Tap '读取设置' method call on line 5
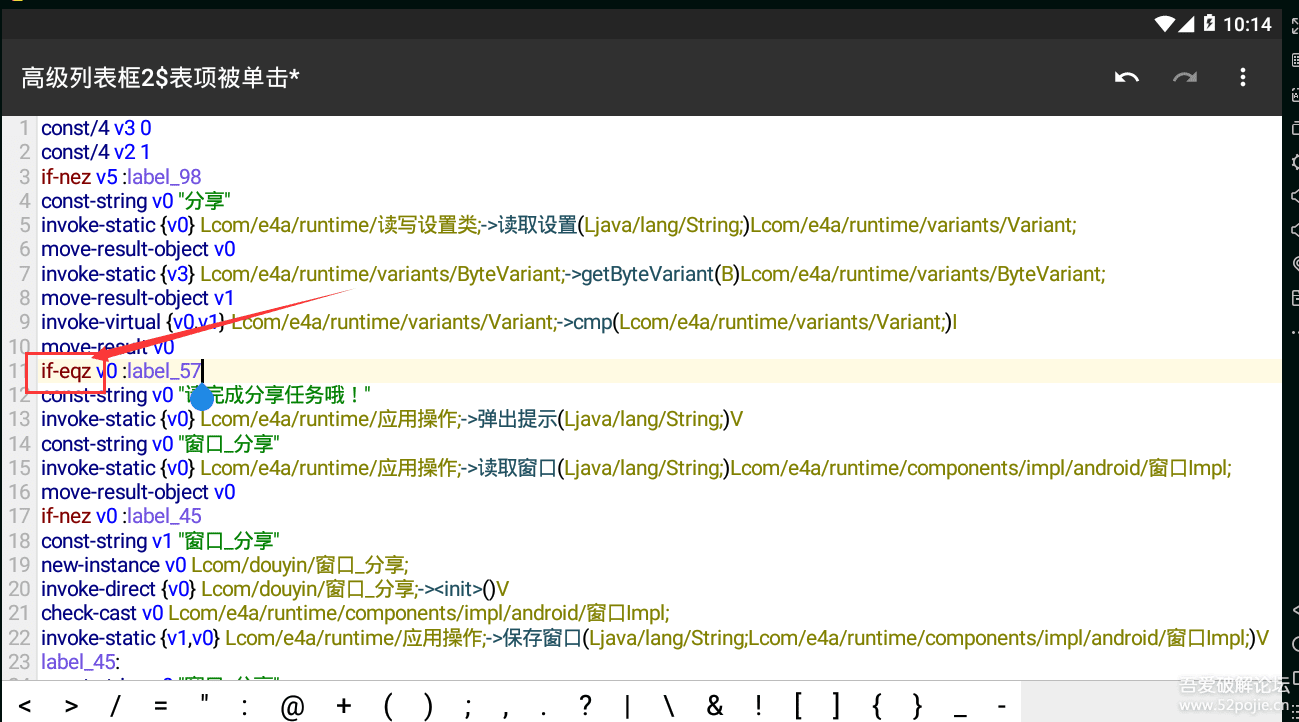Screen dimensions: 1299x722 click(x=536, y=225)
